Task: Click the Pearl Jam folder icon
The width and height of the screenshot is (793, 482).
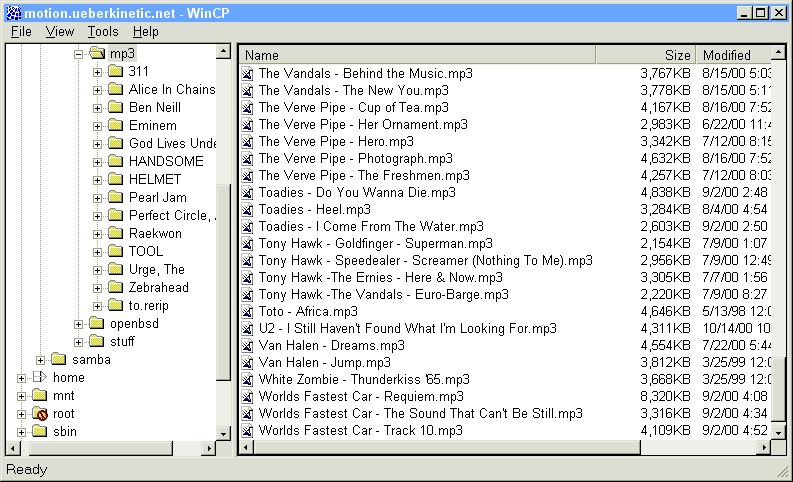Action: (x=115, y=198)
